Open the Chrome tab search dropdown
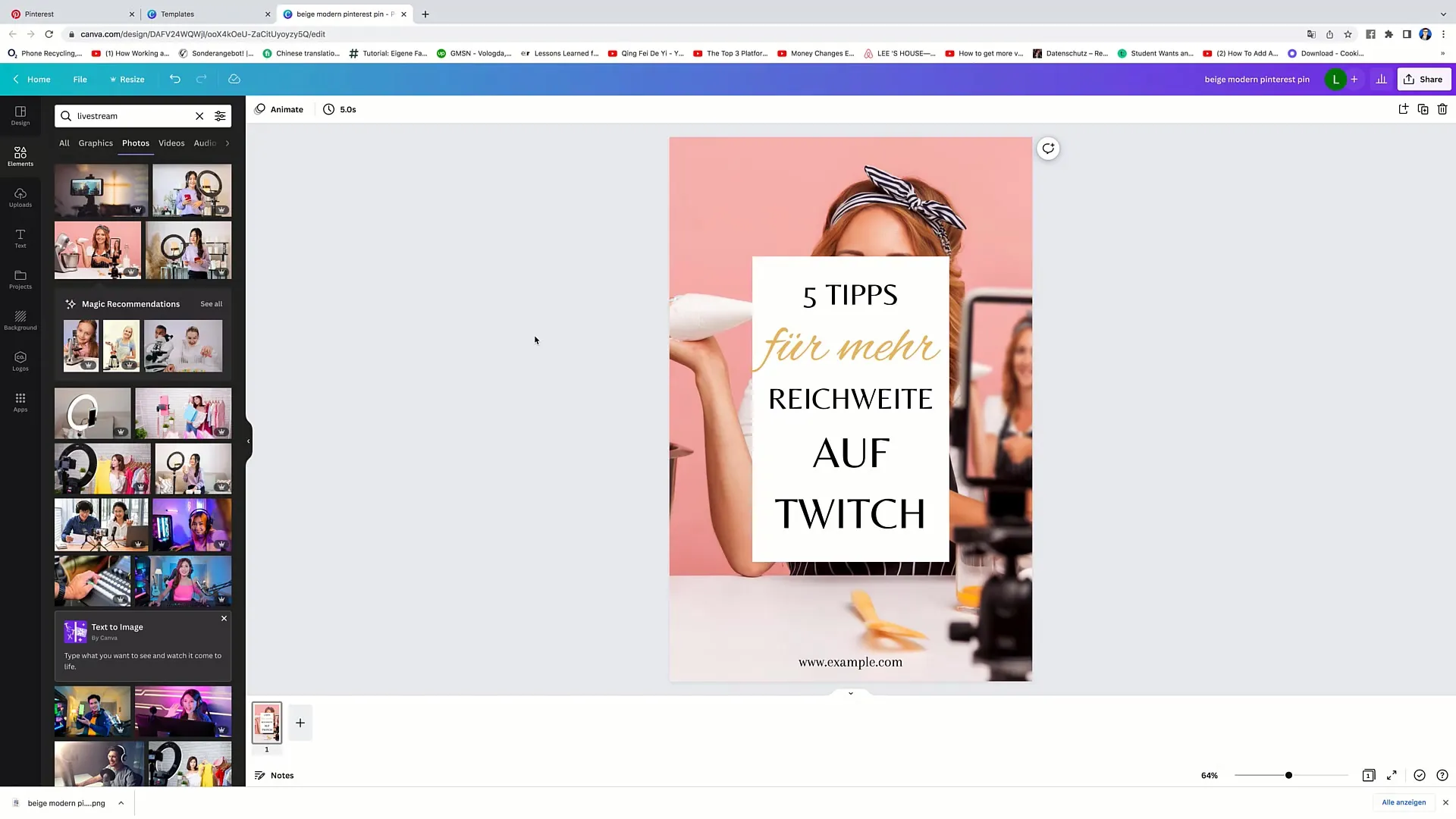 click(x=1443, y=14)
